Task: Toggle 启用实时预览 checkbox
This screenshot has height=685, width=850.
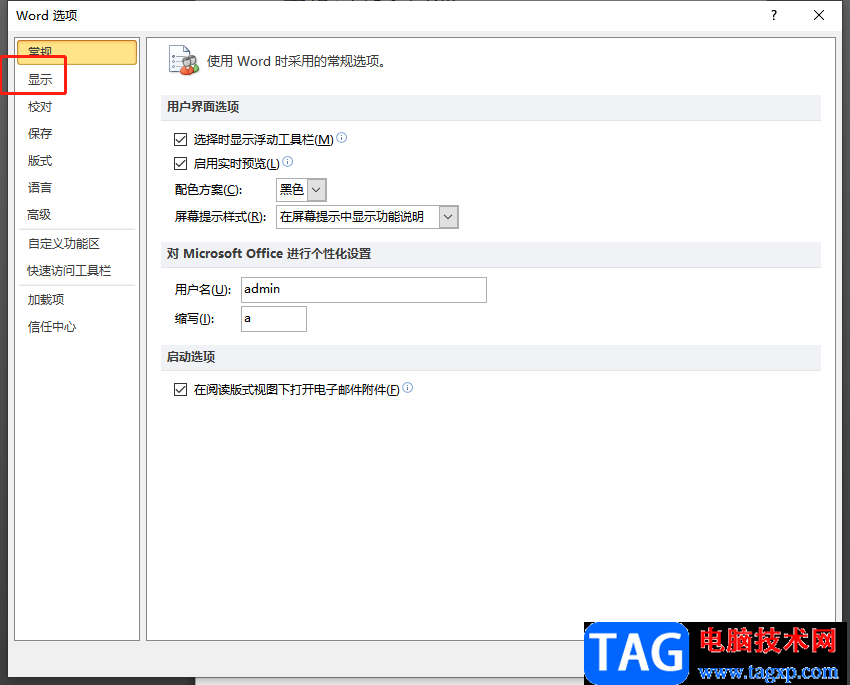Action: point(181,163)
